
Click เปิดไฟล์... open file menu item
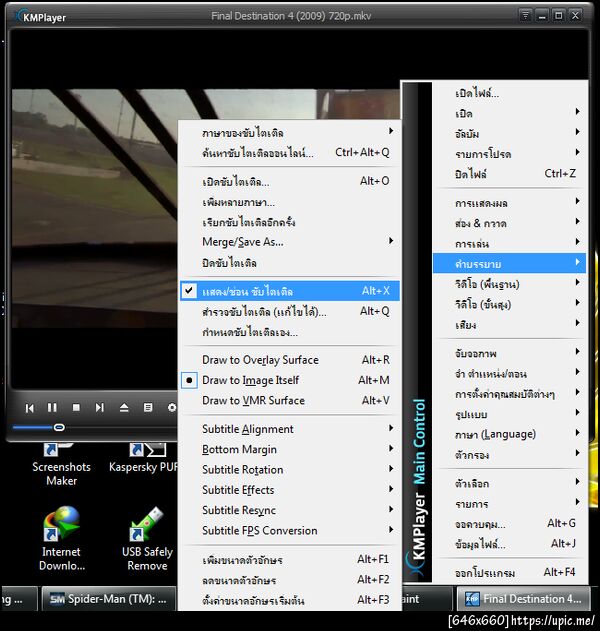click(509, 93)
